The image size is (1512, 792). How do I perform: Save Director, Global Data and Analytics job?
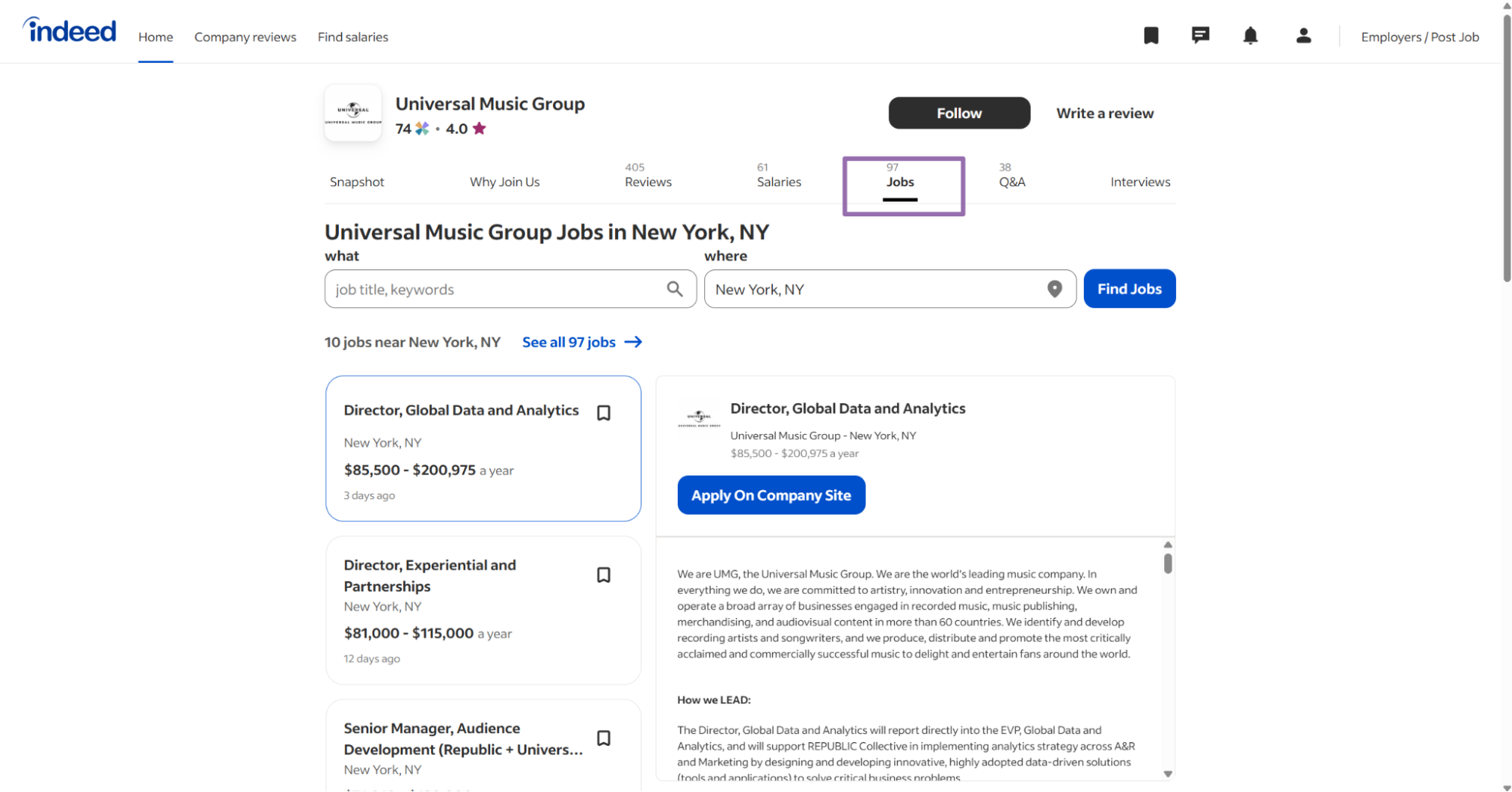click(x=604, y=413)
